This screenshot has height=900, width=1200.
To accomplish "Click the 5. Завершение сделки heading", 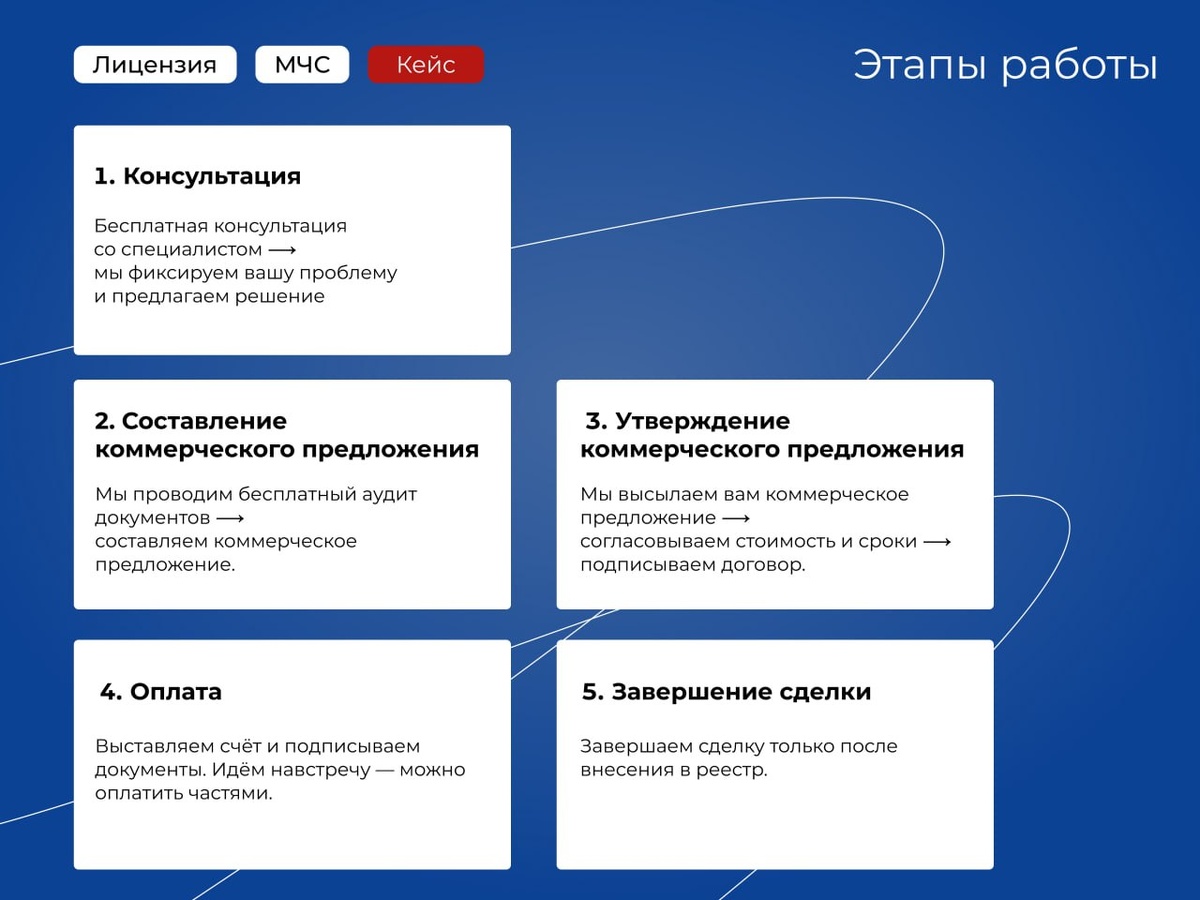I will click(726, 692).
